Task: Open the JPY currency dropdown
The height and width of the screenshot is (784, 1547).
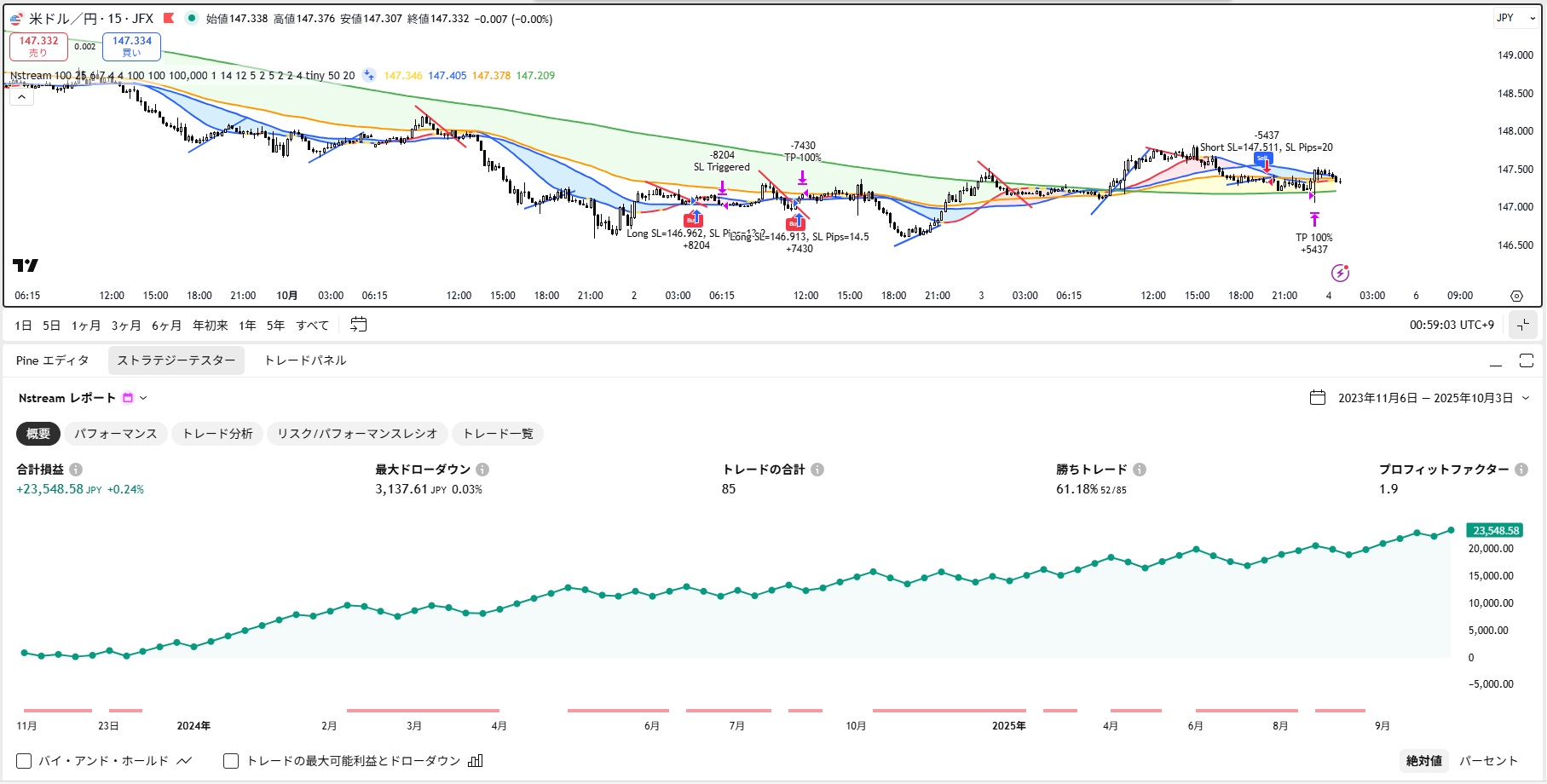Action: coord(1515,18)
